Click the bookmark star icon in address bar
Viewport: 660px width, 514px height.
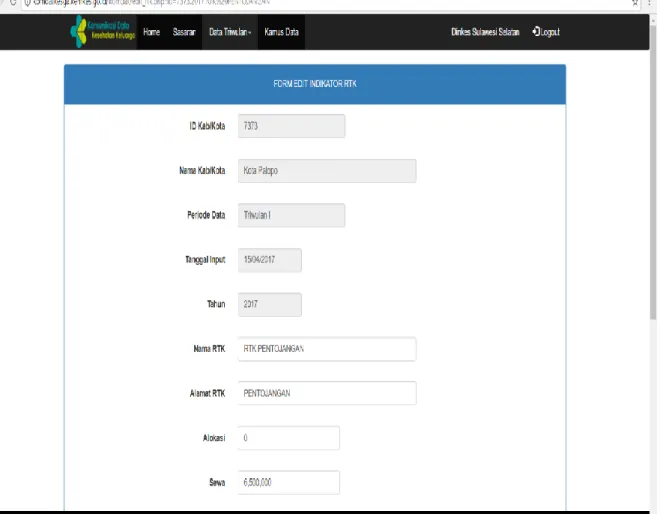pyautogui.click(x=635, y=3)
